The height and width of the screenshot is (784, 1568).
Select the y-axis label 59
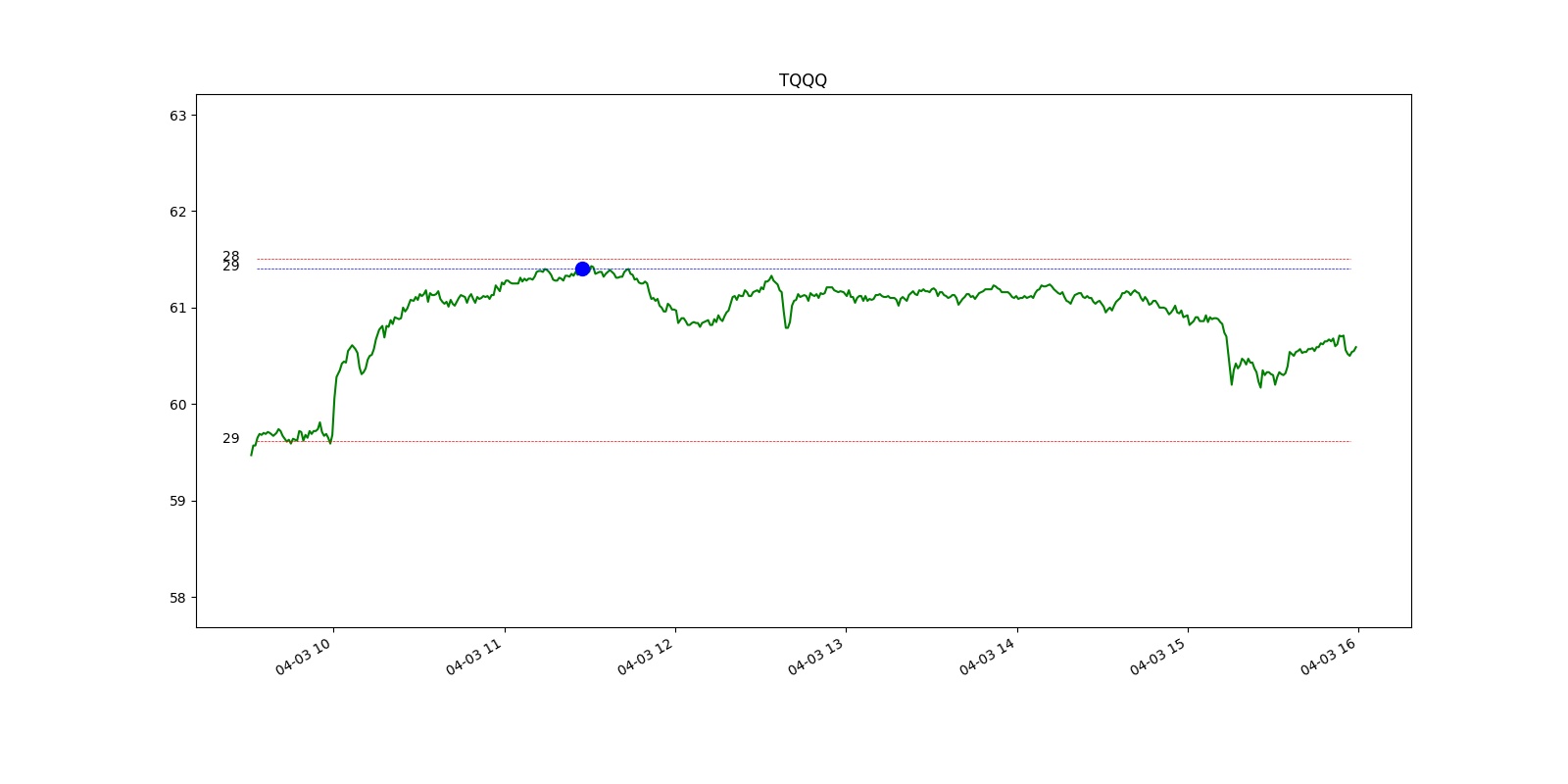[177, 501]
